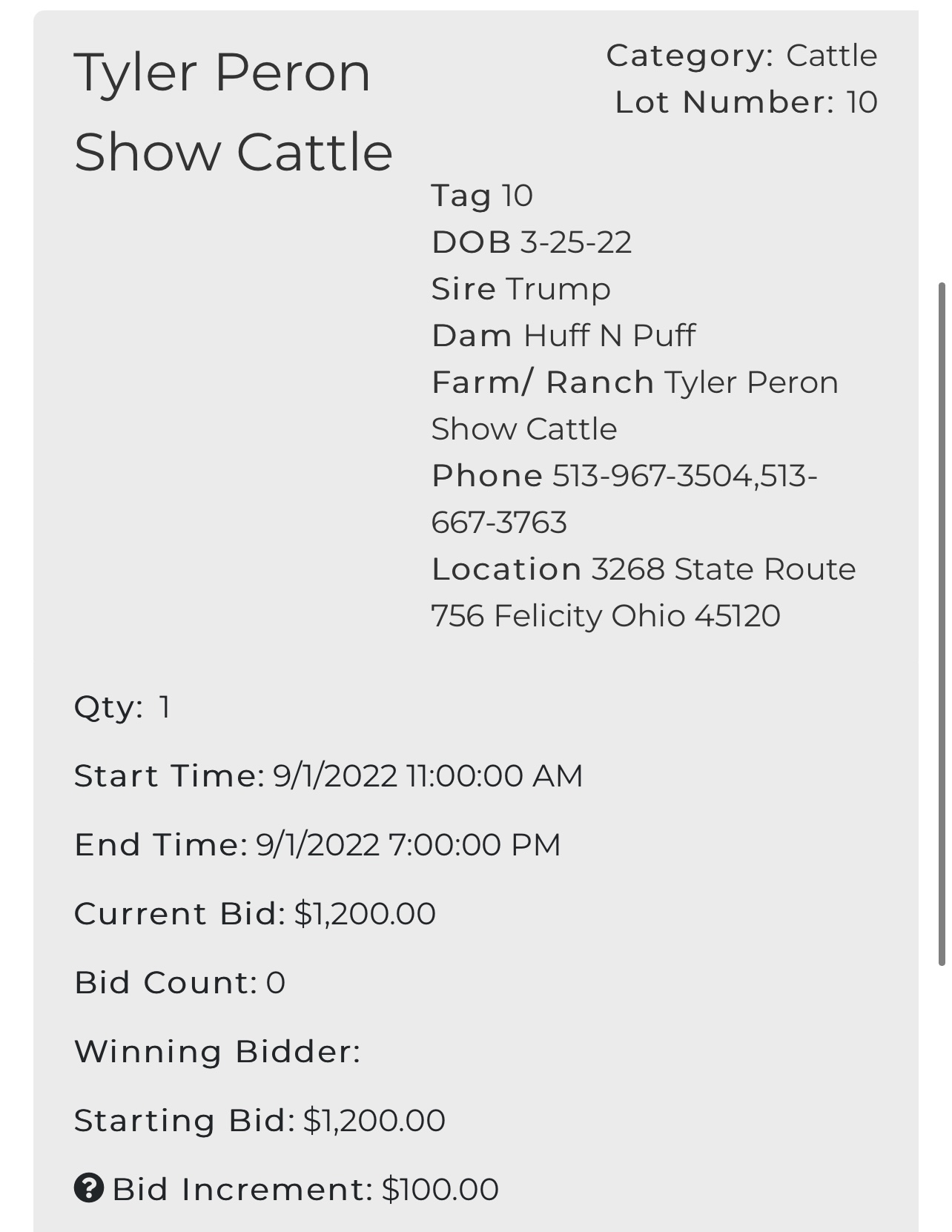Click the Sire Trump detail line
This screenshot has height=1232, width=952.
click(x=521, y=288)
